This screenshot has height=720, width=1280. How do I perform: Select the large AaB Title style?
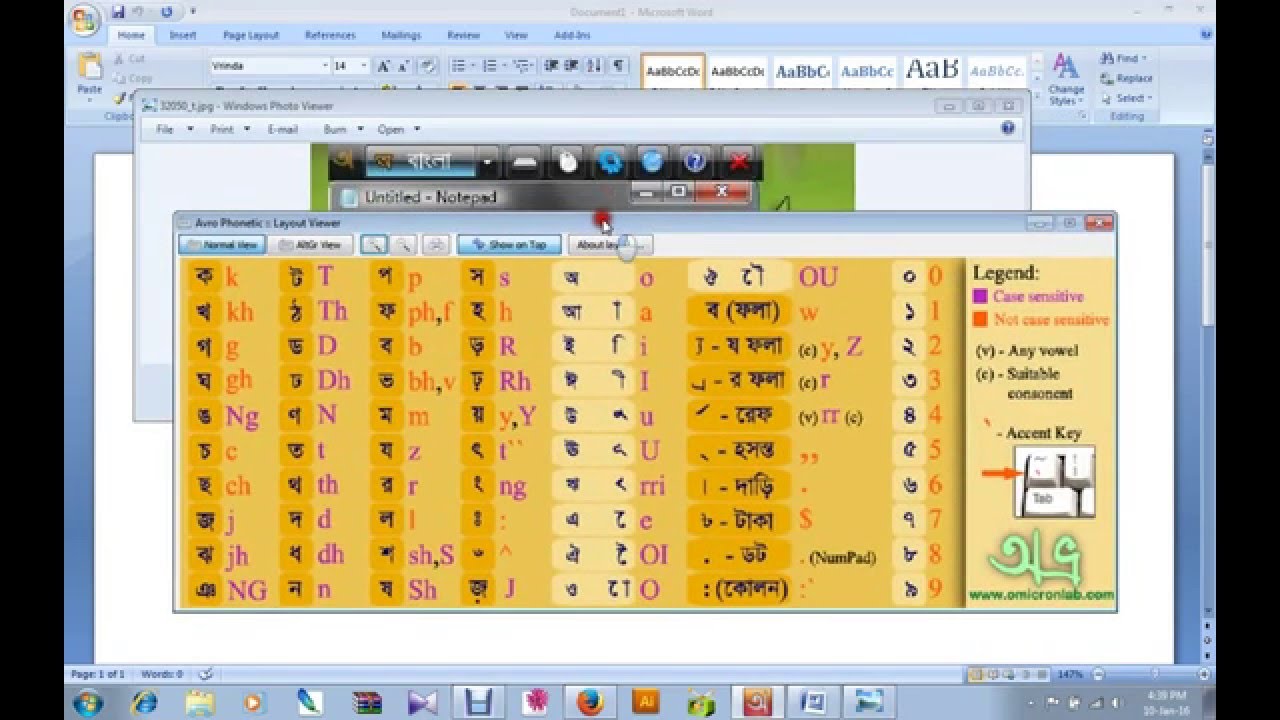tap(931, 72)
